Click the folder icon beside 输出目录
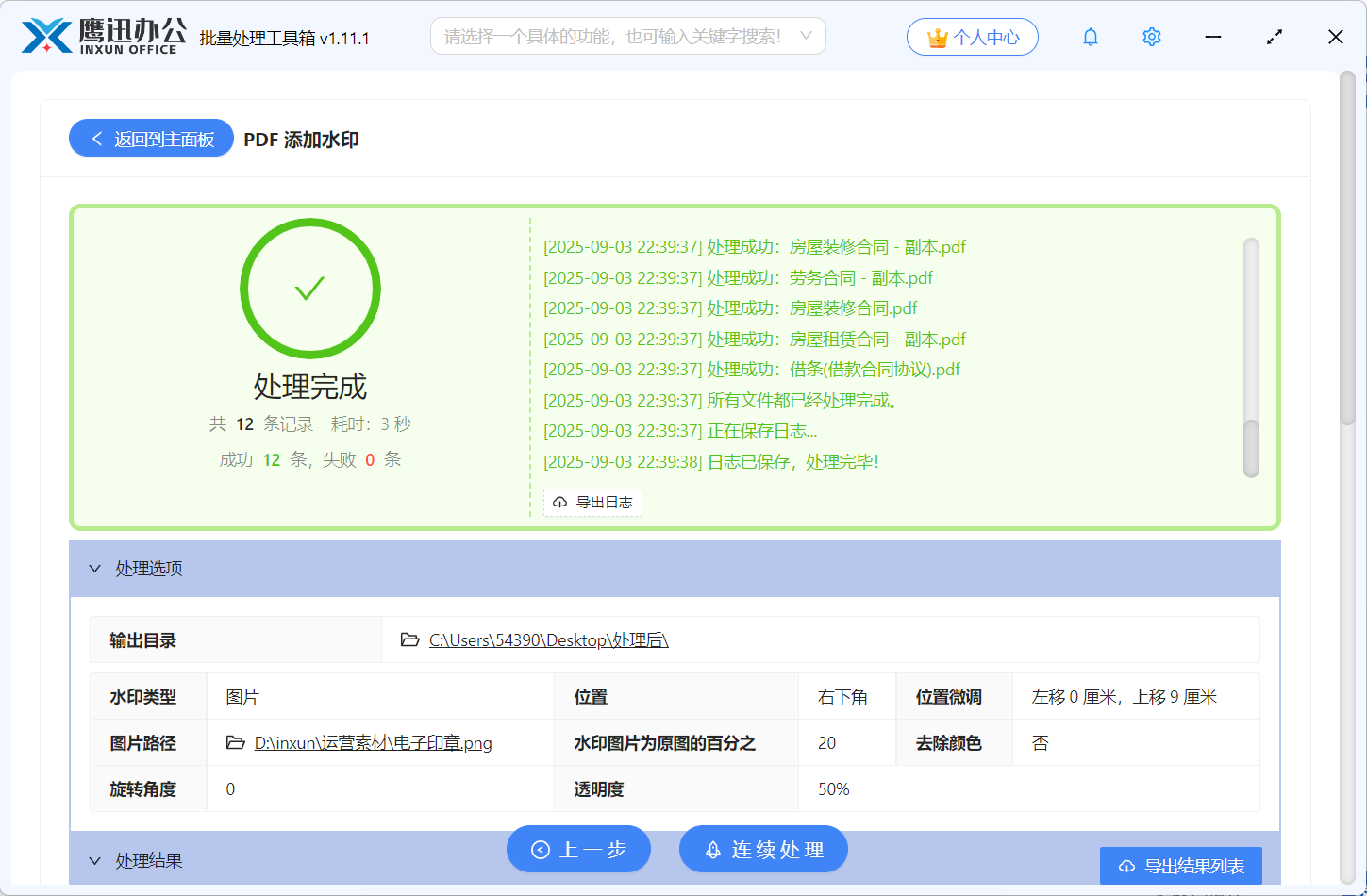This screenshot has height=896, width=1367. pos(408,639)
